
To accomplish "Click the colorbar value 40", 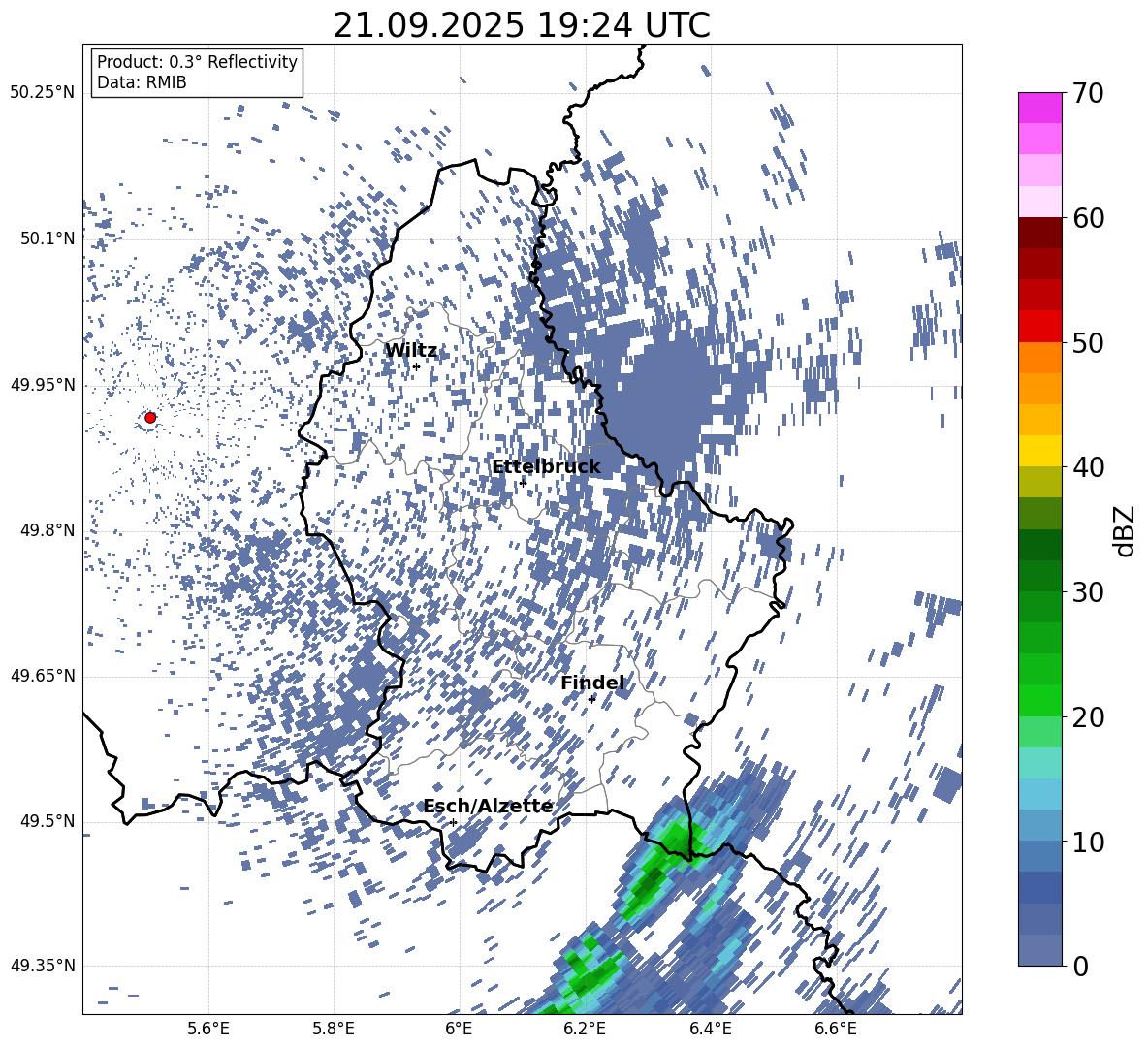I will [x=1088, y=467].
